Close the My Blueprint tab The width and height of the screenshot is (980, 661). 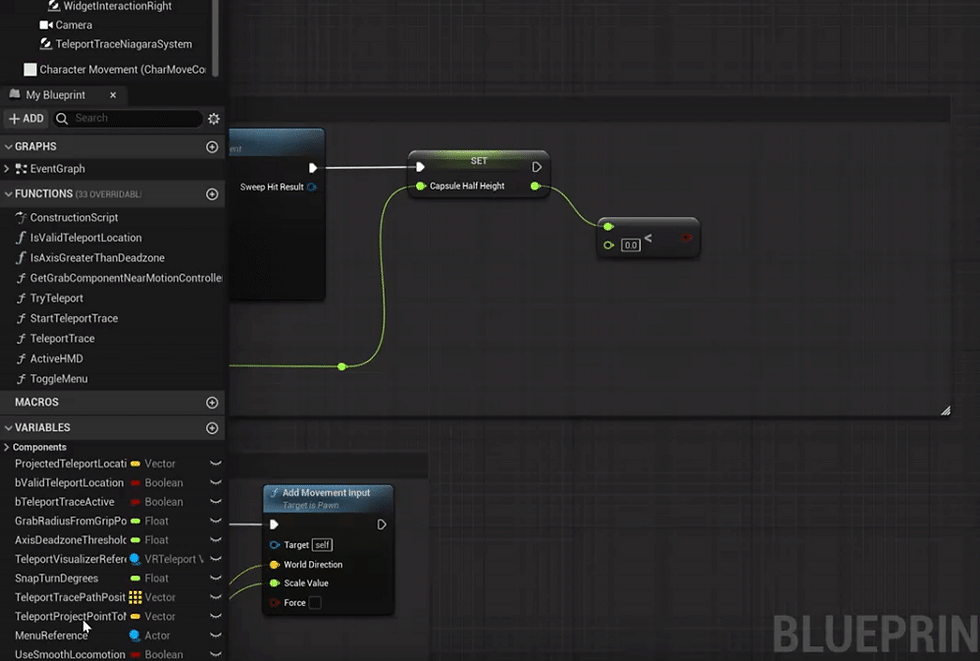pyautogui.click(x=113, y=95)
